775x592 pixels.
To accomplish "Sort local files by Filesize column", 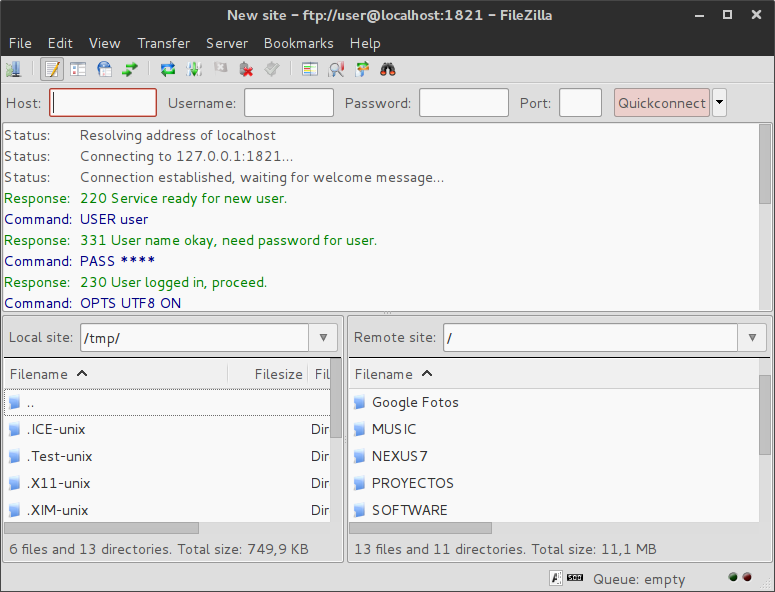I will pos(268,374).
